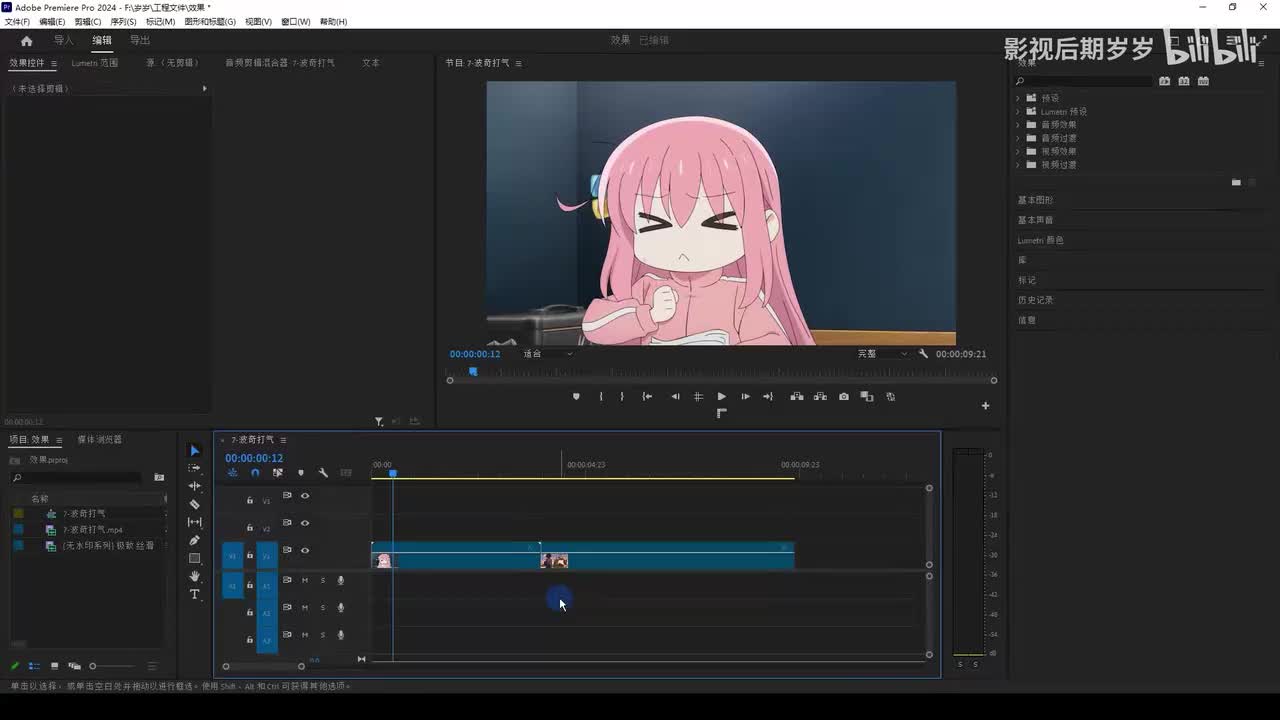This screenshot has height=720, width=1280.
Task: Expand the 预设 effects folder
Action: click(1018, 98)
